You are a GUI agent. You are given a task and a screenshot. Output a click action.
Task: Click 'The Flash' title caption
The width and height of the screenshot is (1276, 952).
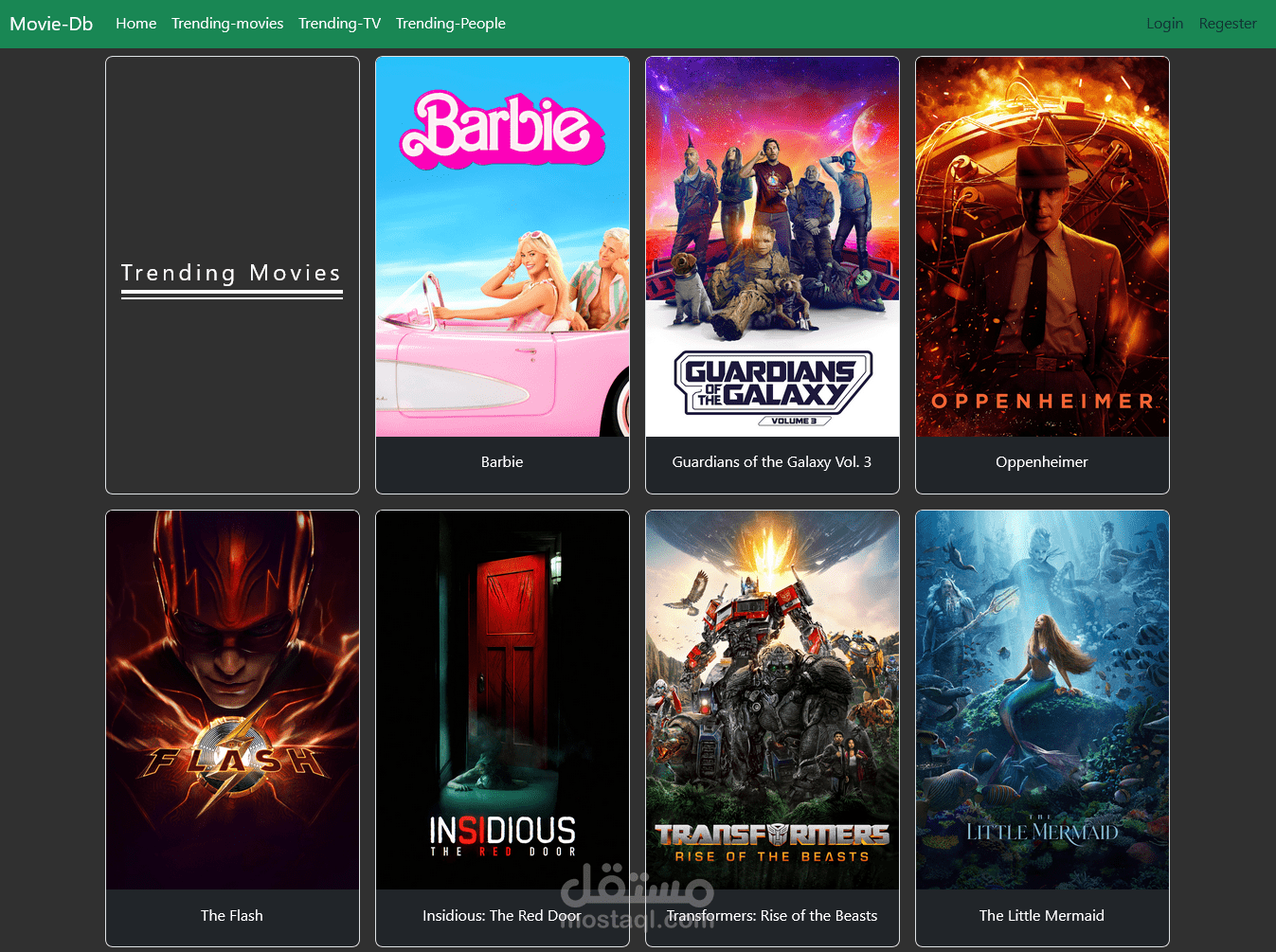coord(232,916)
